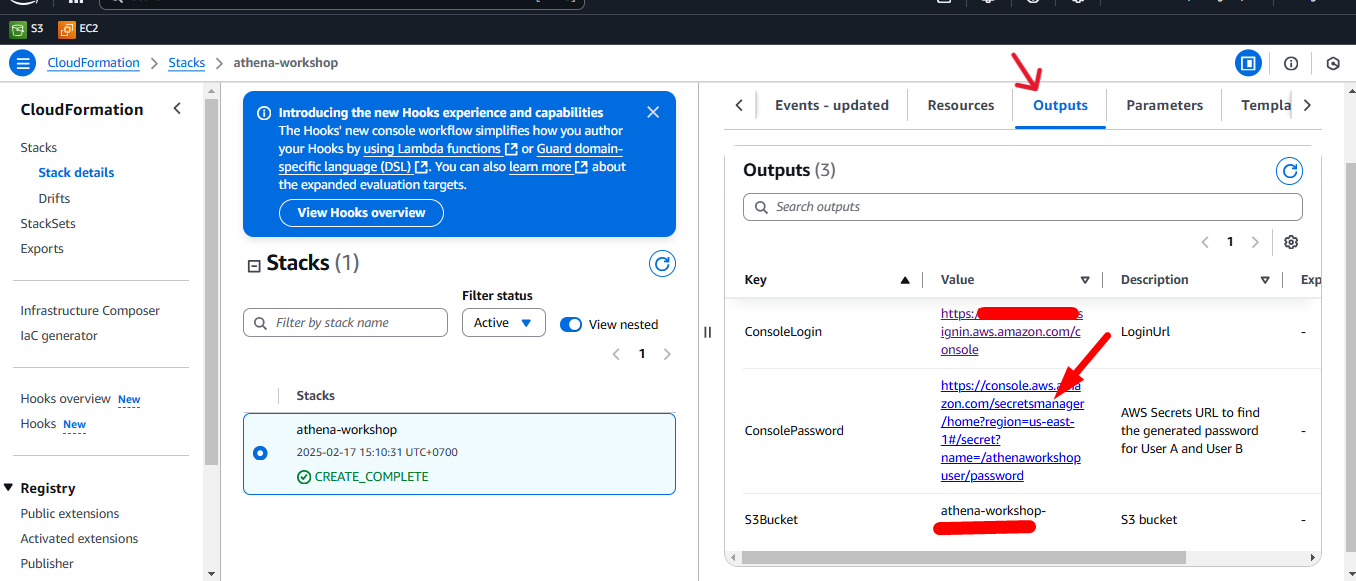Image resolution: width=1356 pixels, height=581 pixels.
Task: Open the ConsolePassword secrets manager link
Action: [x=1010, y=430]
